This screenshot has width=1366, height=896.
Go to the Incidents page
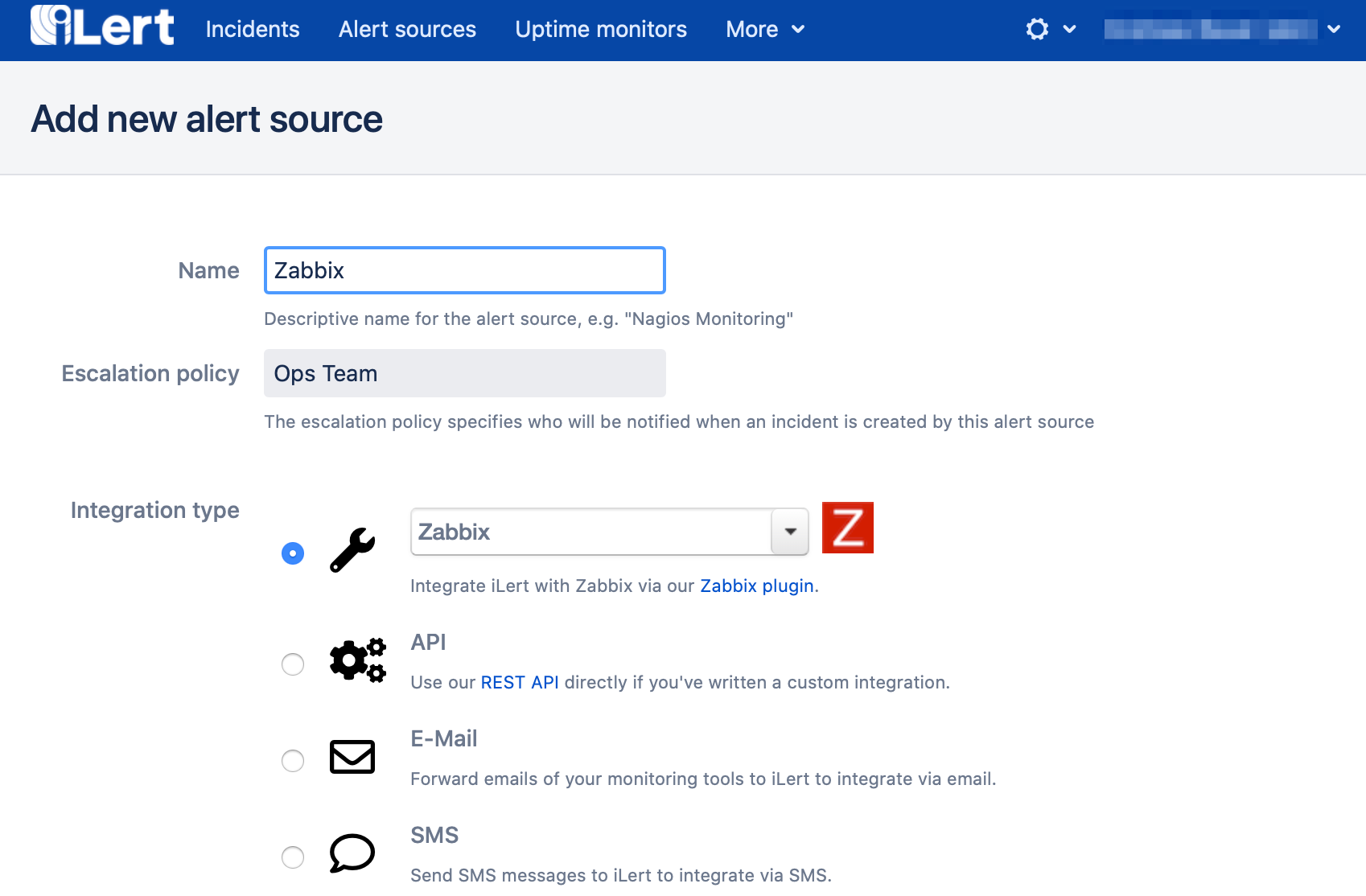click(x=253, y=30)
